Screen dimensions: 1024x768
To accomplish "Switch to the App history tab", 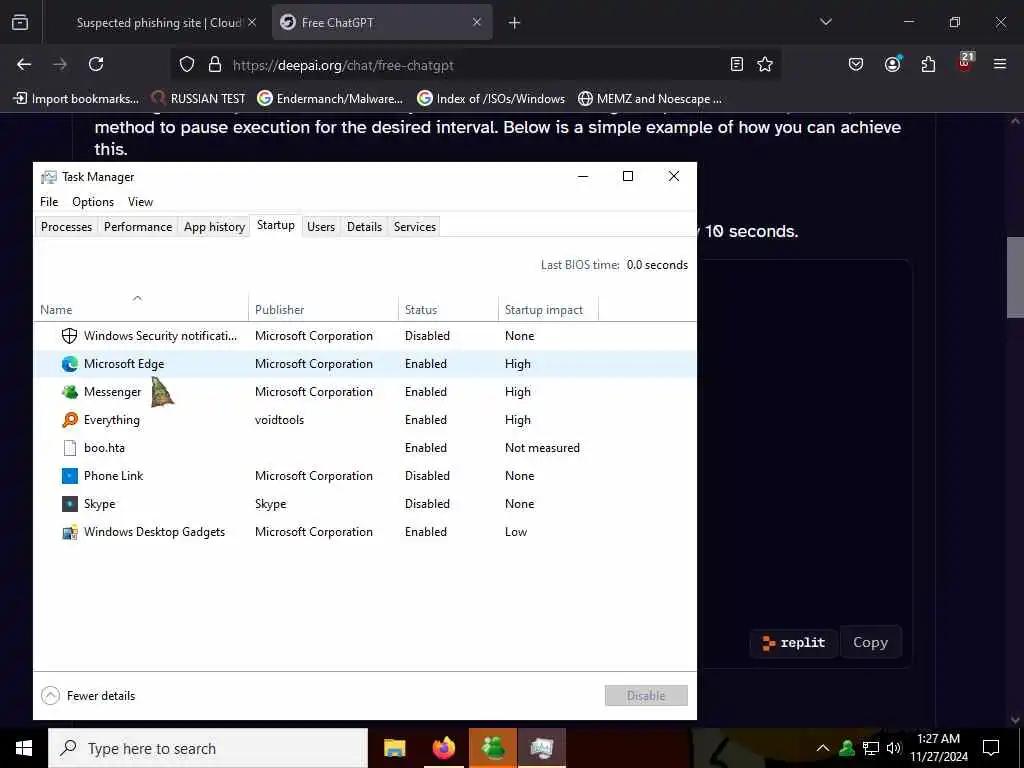I will tap(214, 227).
